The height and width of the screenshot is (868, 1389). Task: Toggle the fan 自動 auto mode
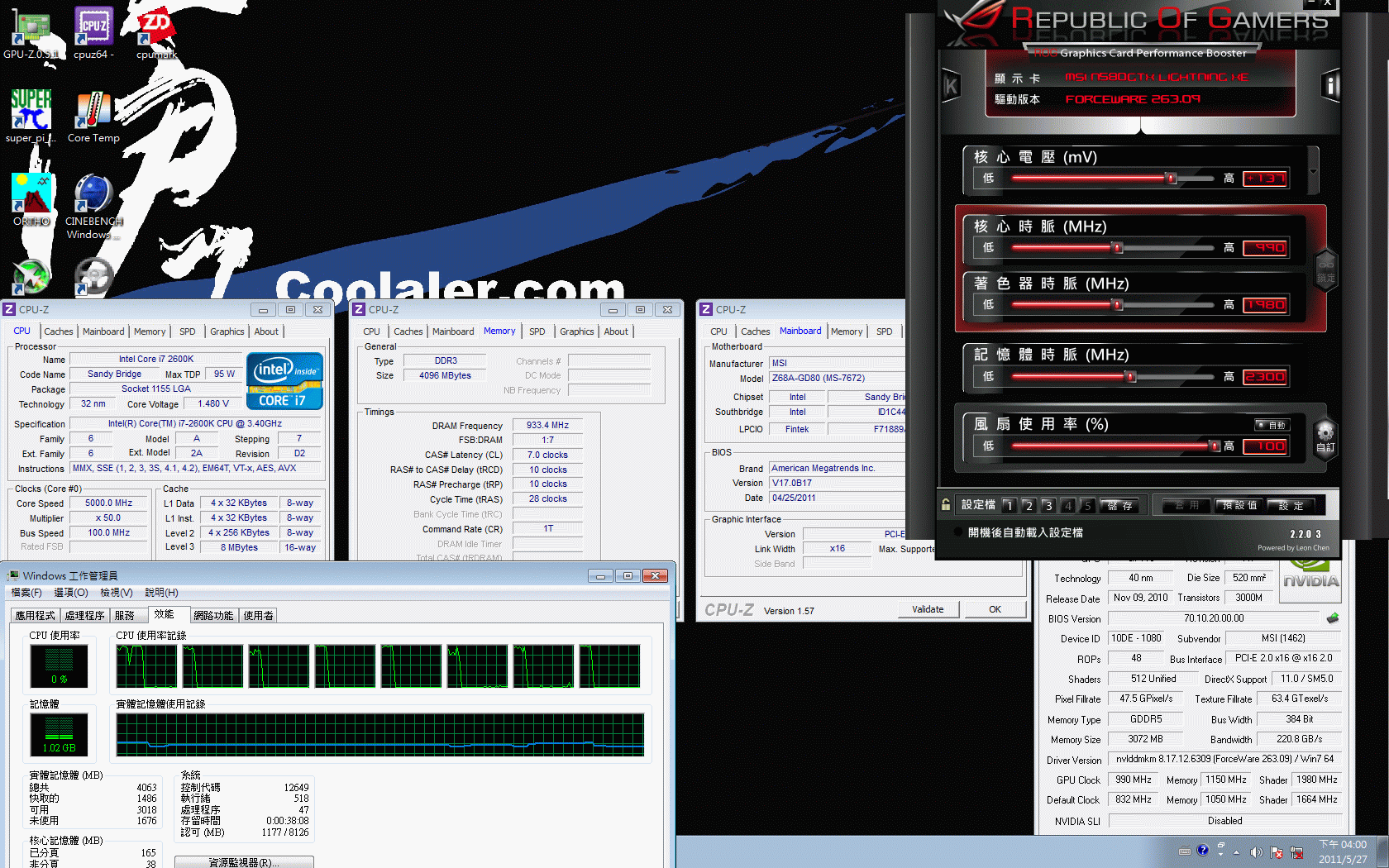[1272, 425]
